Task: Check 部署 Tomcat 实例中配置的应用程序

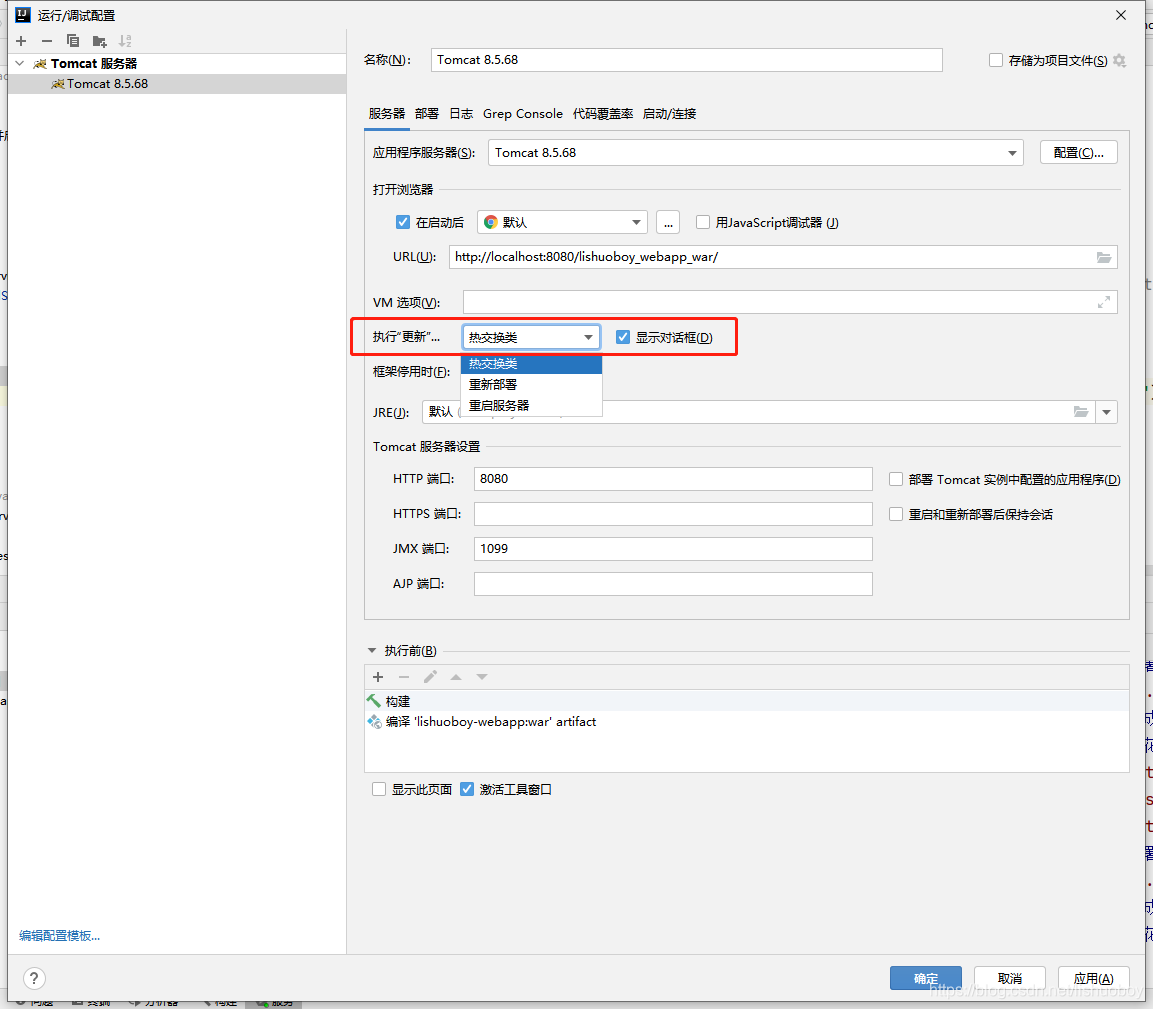Action: pos(896,479)
